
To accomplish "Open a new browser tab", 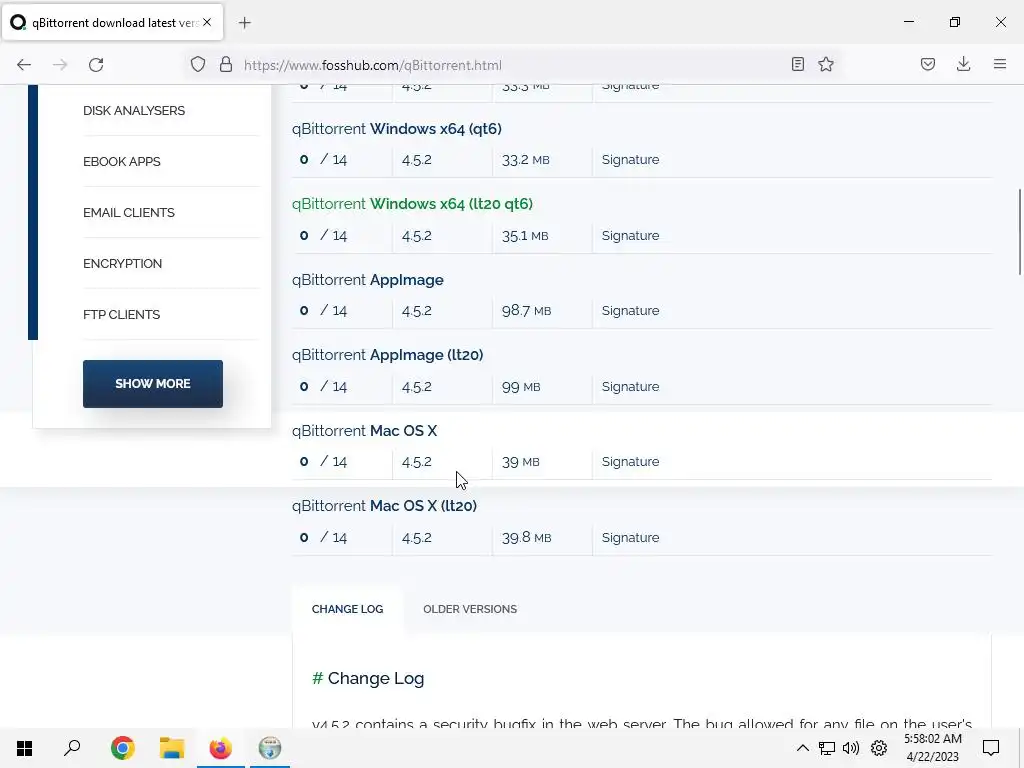I will [x=245, y=23].
